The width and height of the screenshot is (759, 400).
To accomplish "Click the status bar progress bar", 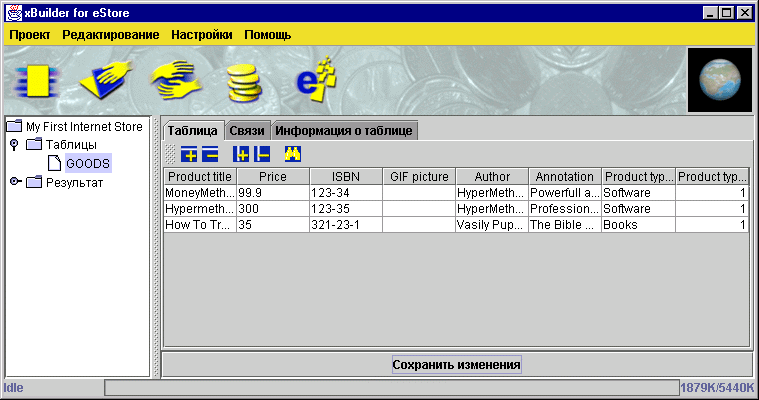I will [x=392, y=388].
